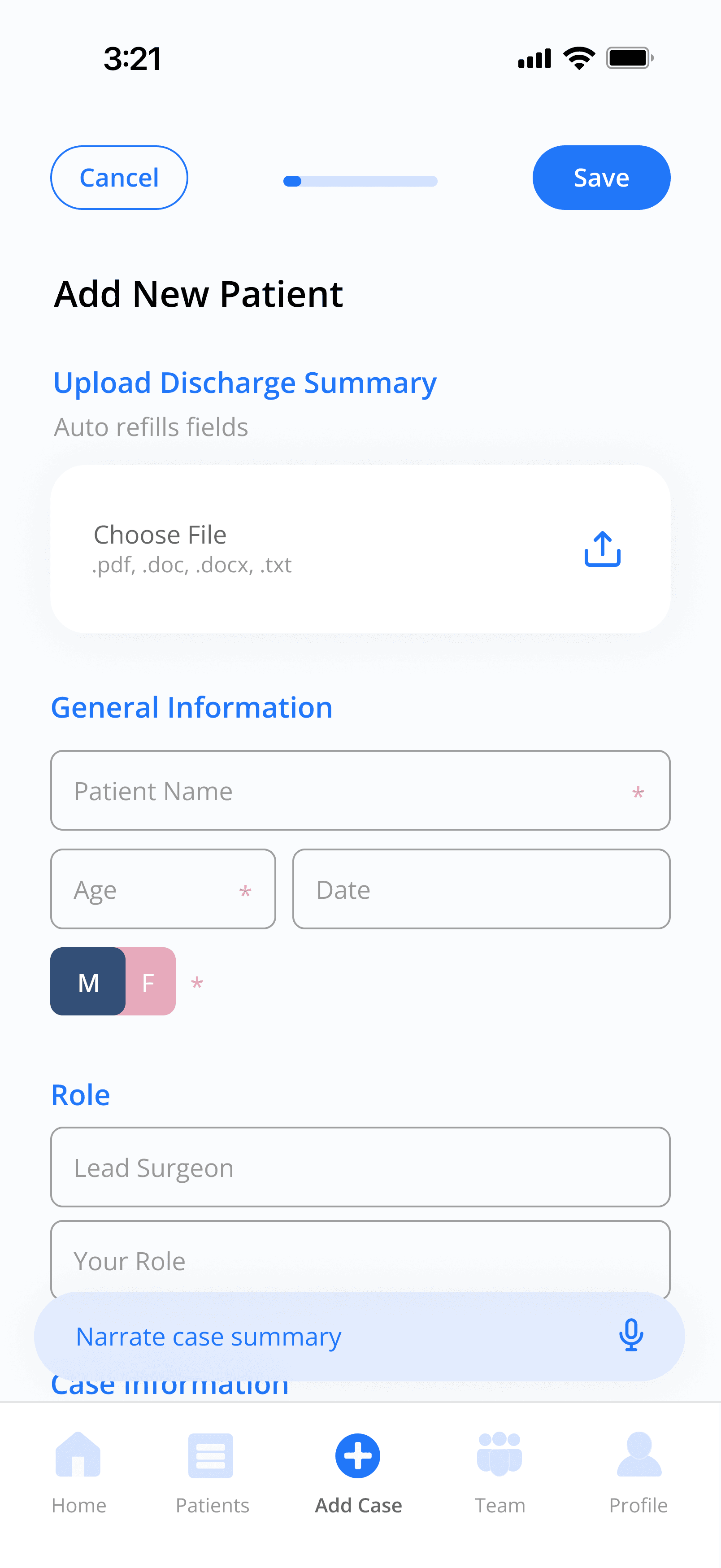This screenshot has width=721, height=1568.
Task: Open the Home tab icon
Action: tap(78, 1455)
